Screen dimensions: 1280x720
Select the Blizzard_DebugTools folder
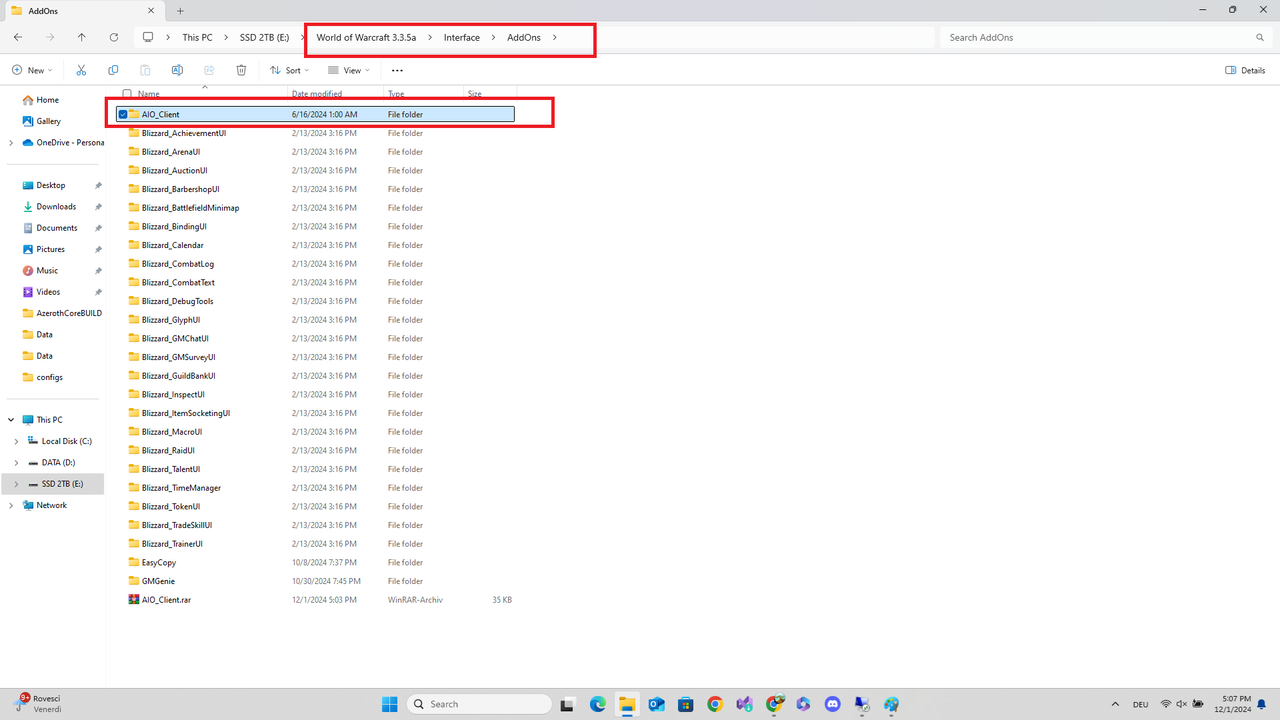171,301
